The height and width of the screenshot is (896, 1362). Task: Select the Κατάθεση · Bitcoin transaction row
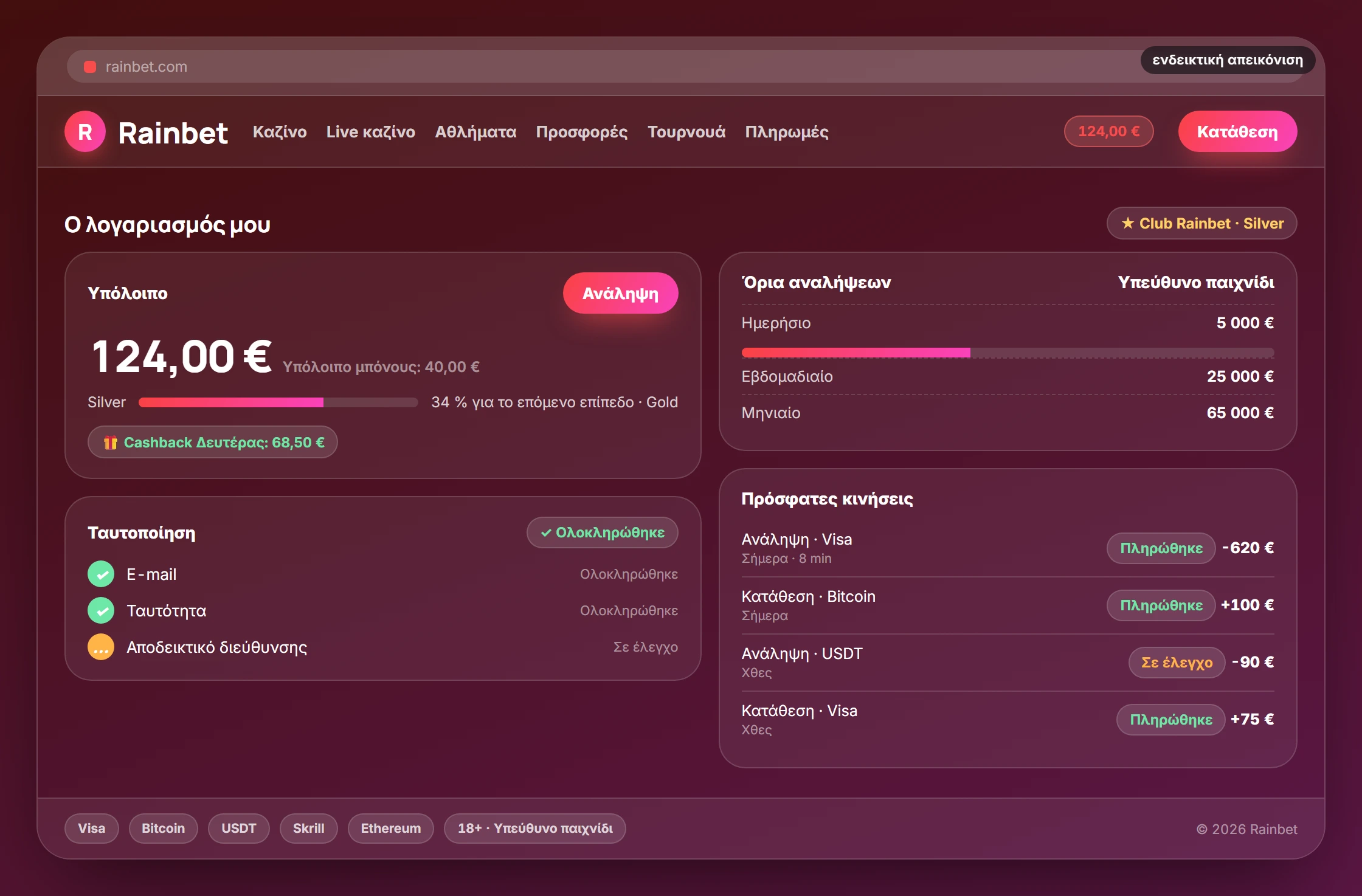click(x=1008, y=605)
